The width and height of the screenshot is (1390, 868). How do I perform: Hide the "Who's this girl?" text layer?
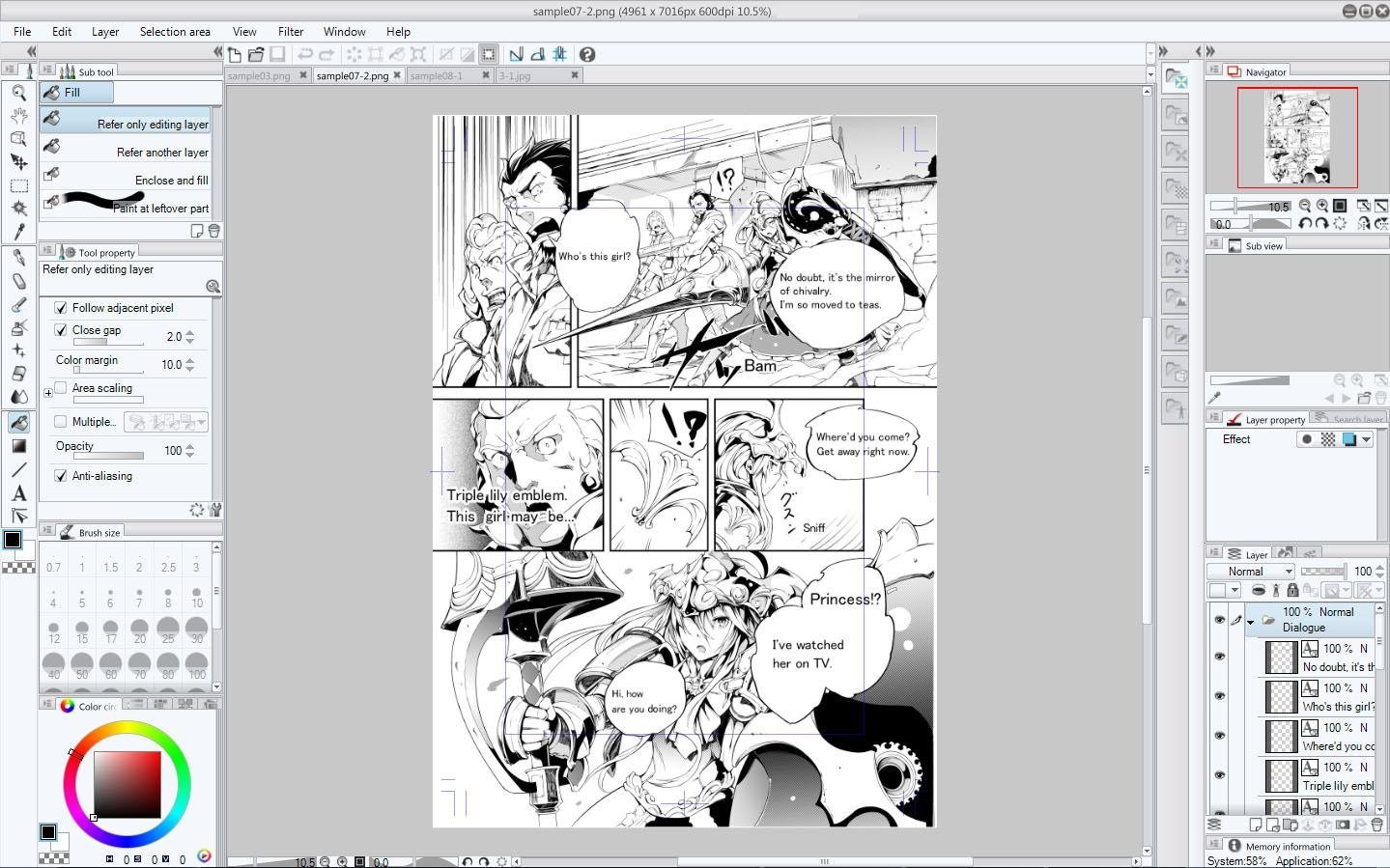[x=1219, y=697]
